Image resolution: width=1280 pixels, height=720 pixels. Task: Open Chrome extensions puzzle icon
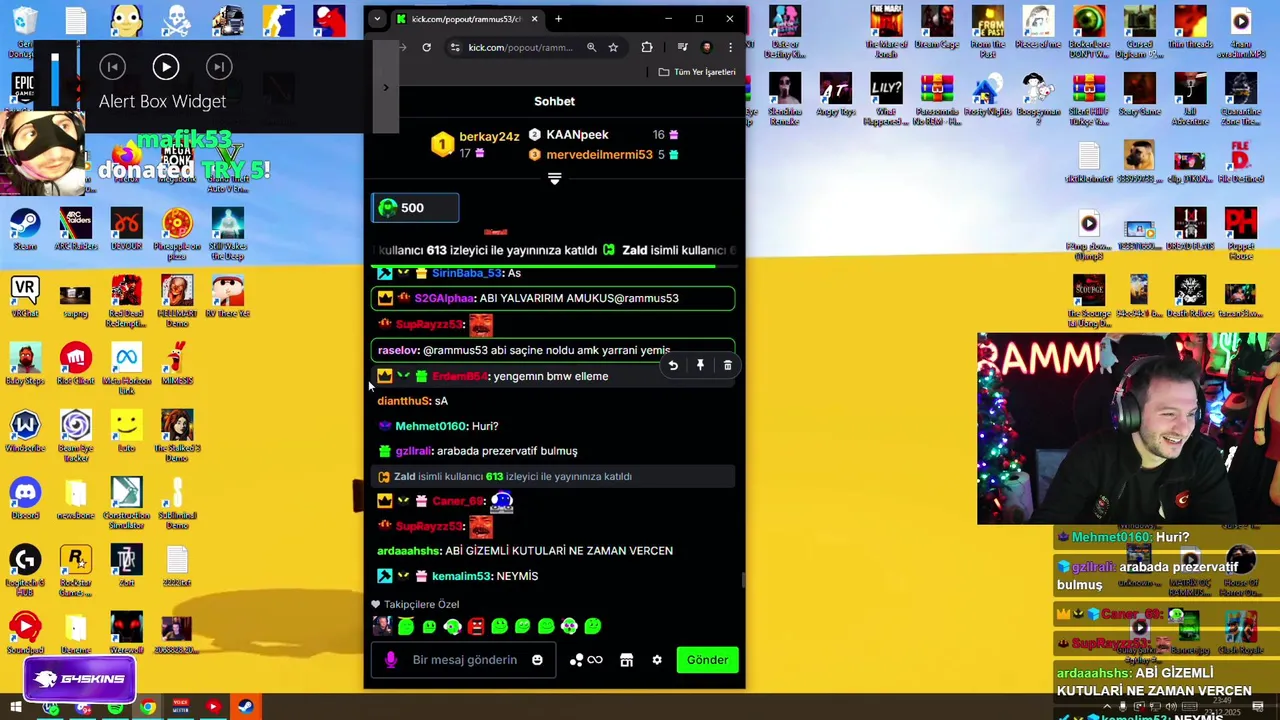pyautogui.click(x=647, y=47)
